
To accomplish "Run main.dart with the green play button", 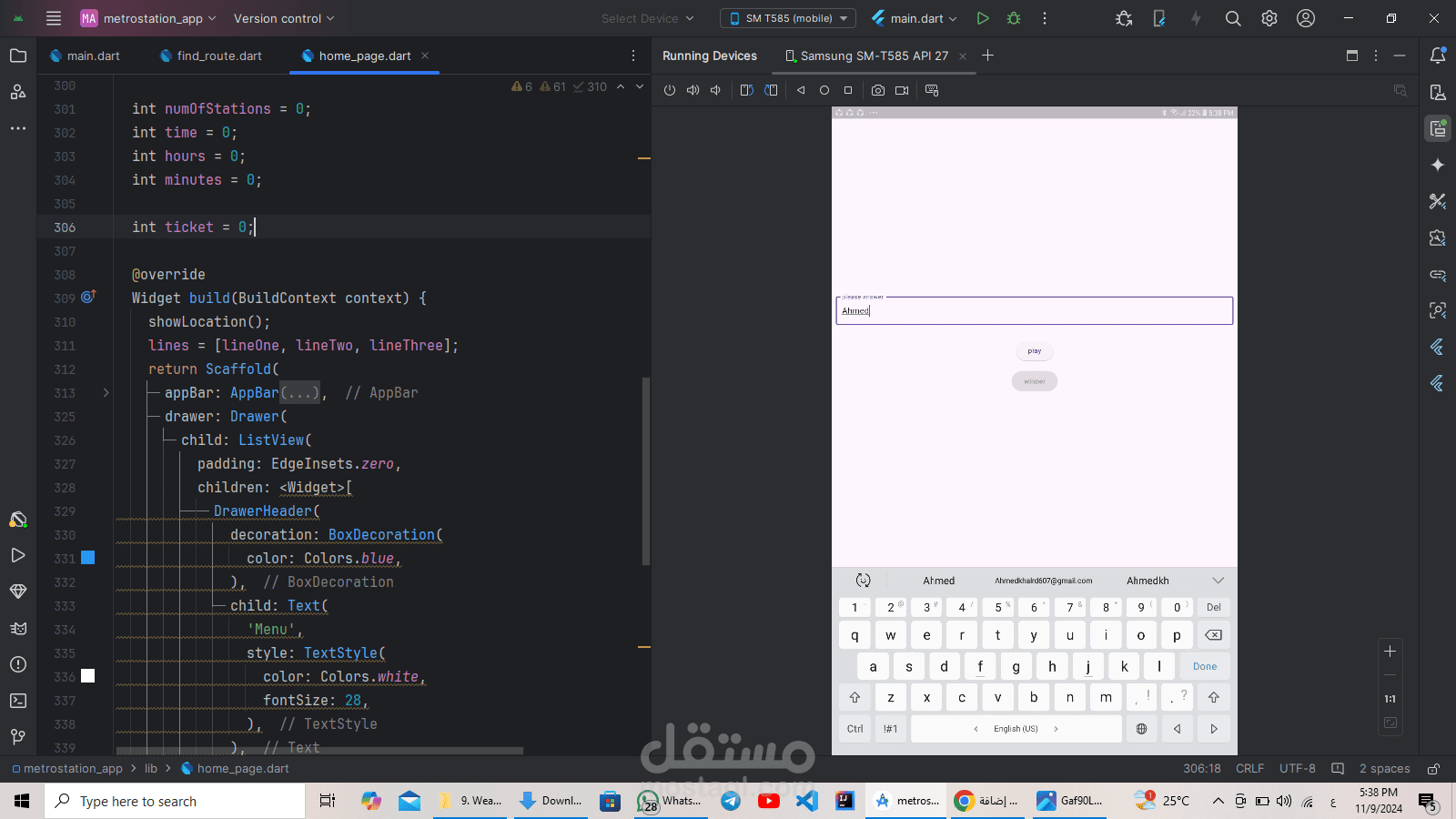I will 983,18.
